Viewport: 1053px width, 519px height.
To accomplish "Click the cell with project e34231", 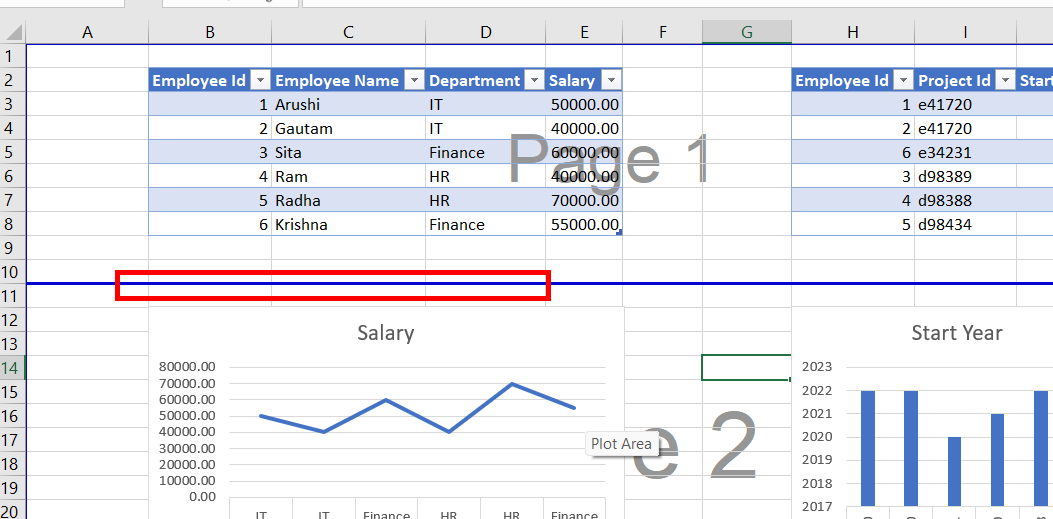I will tap(964, 153).
